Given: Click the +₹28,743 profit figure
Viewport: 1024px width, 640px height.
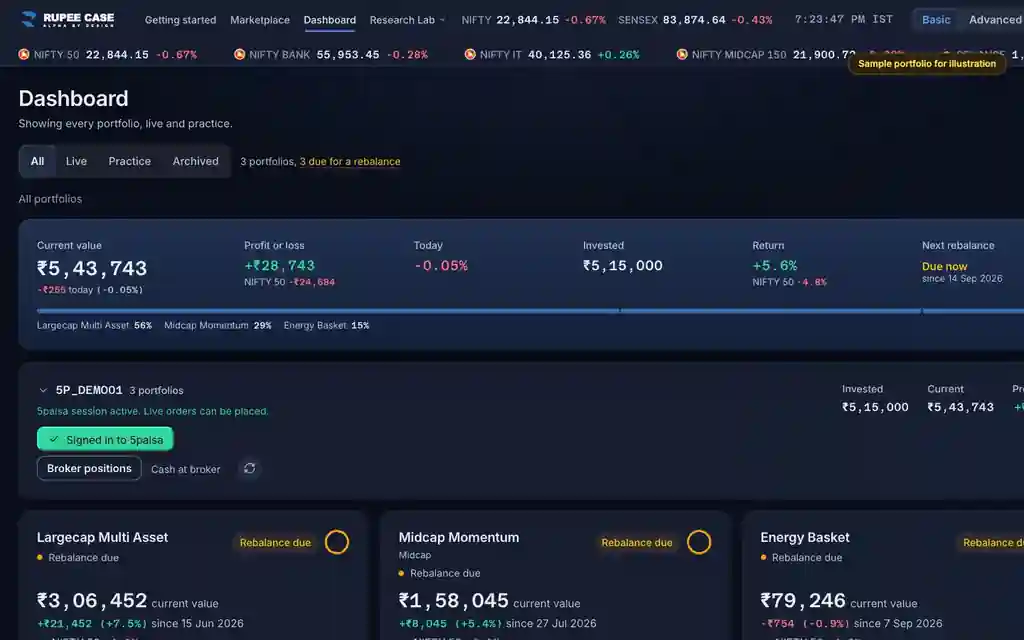Looking at the screenshot, I should click(280, 265).
